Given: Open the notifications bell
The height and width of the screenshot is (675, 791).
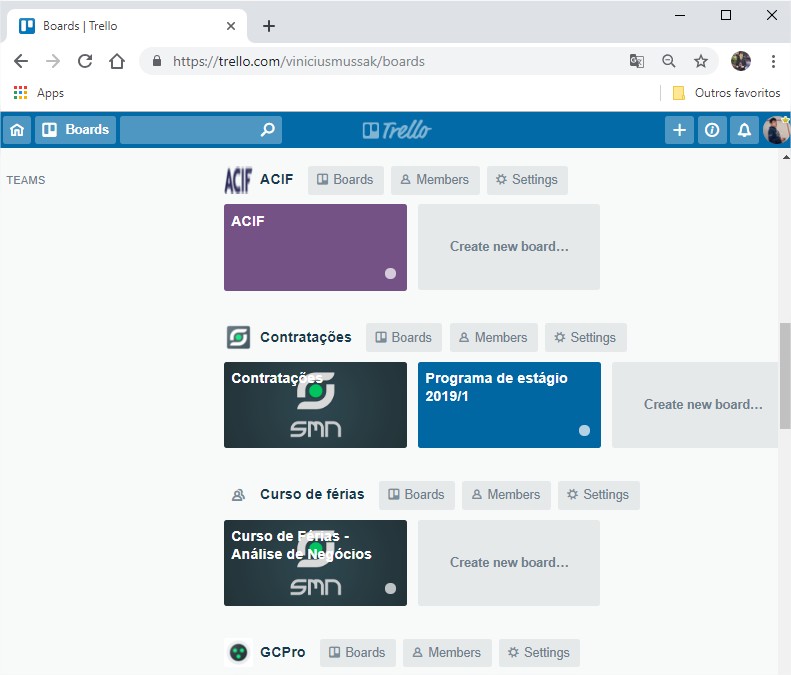Looking at the screenshot, I should click(x=744, y=130).
